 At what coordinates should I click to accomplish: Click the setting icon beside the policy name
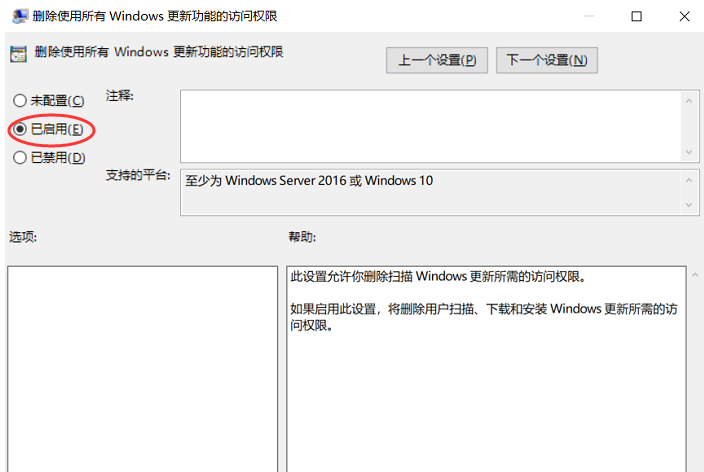(18, 54)
